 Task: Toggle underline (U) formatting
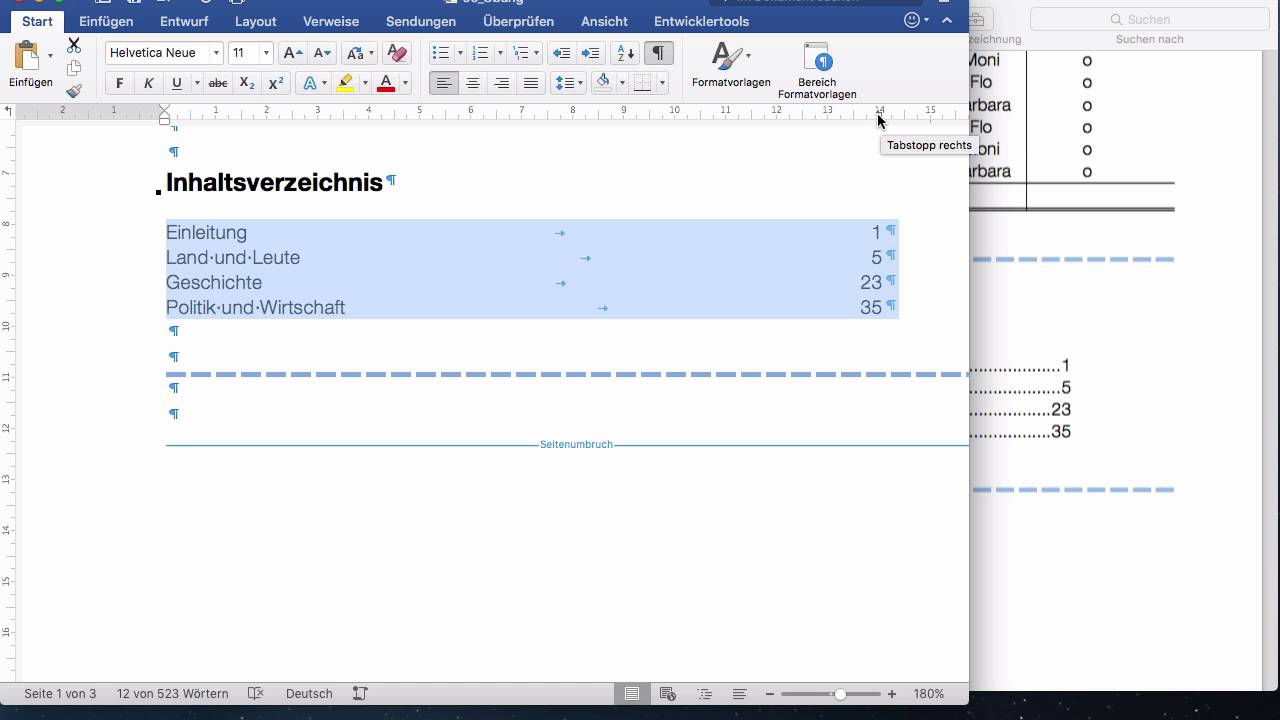[177, 83]
